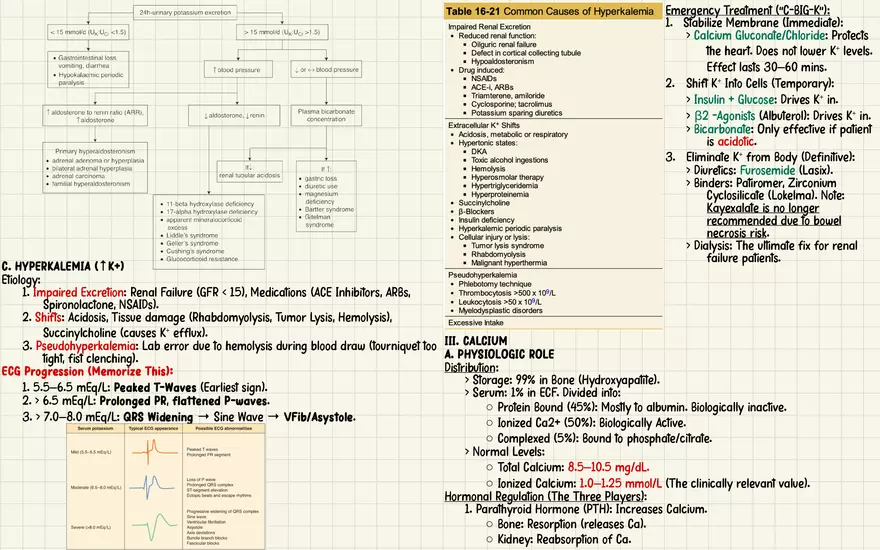Click the '↑ blood pressure' flowchart box

point(238,70)
